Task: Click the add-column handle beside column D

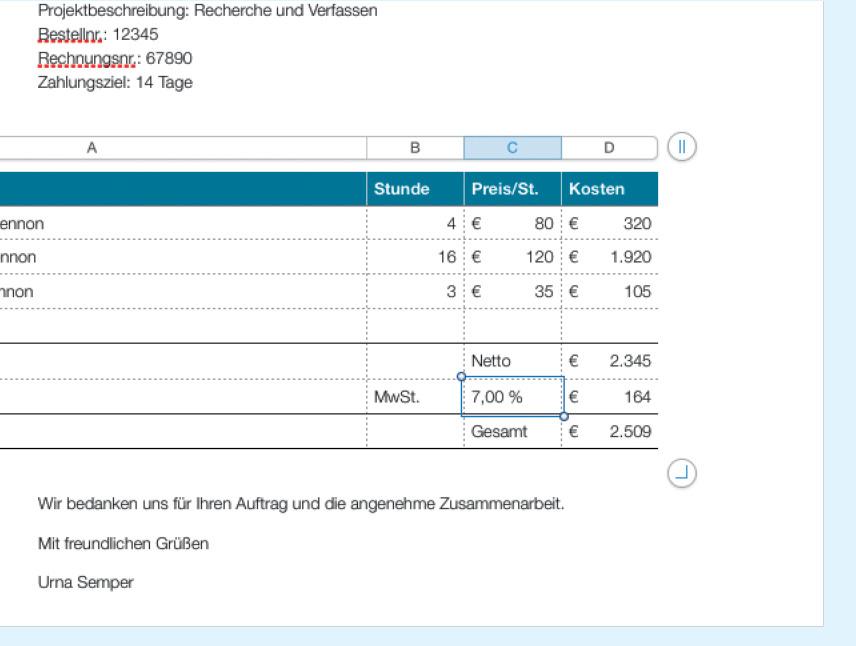Action: [x=681, y=147]
